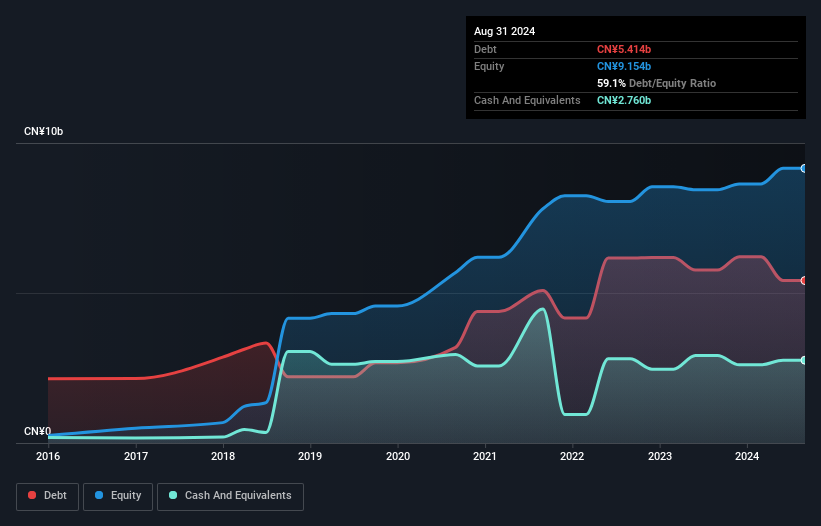Select the 2020 x-axis label
The width and height of the screenshot is (821, 526).
click(x=398, y=456)
